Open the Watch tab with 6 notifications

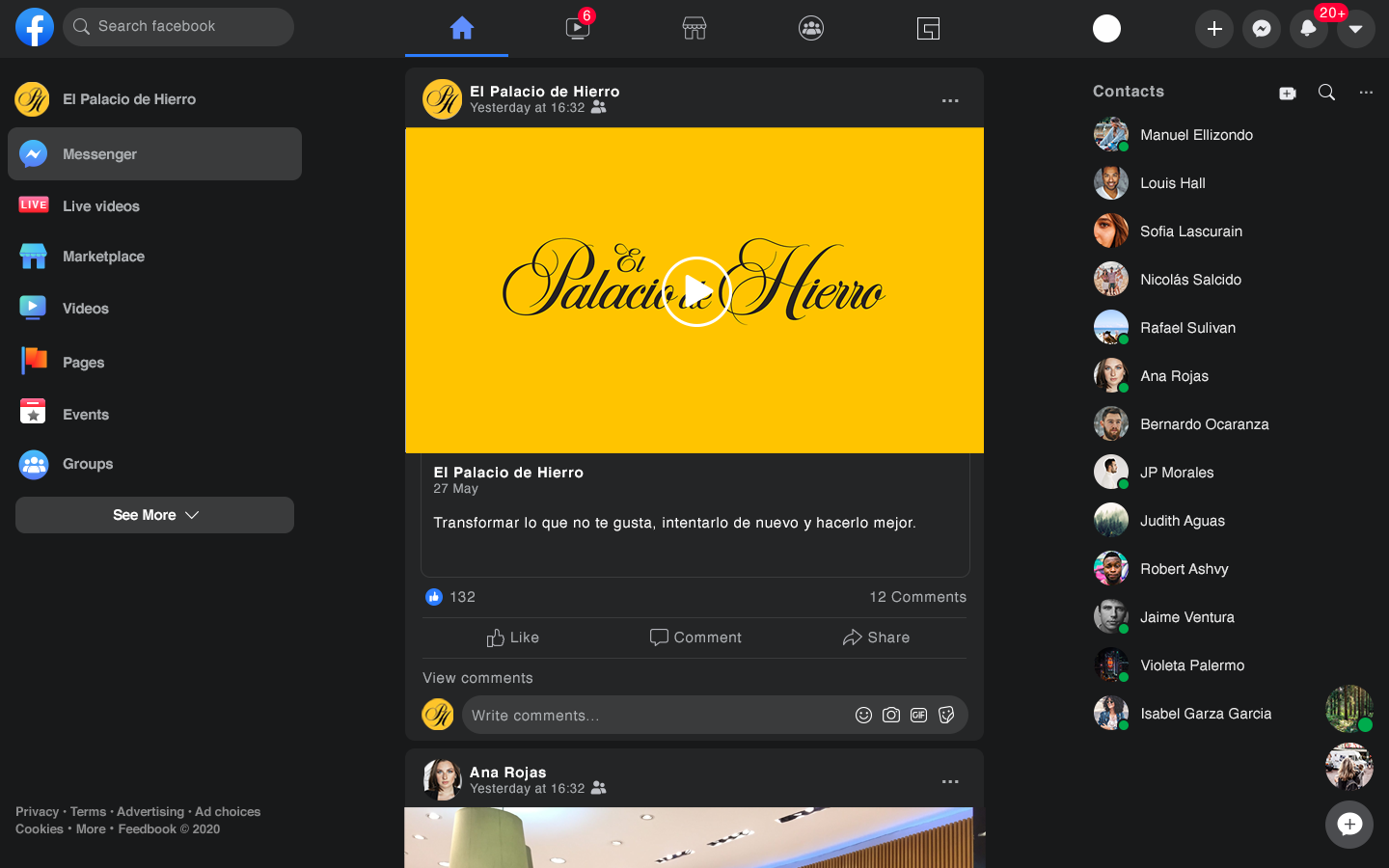point(578,28)
